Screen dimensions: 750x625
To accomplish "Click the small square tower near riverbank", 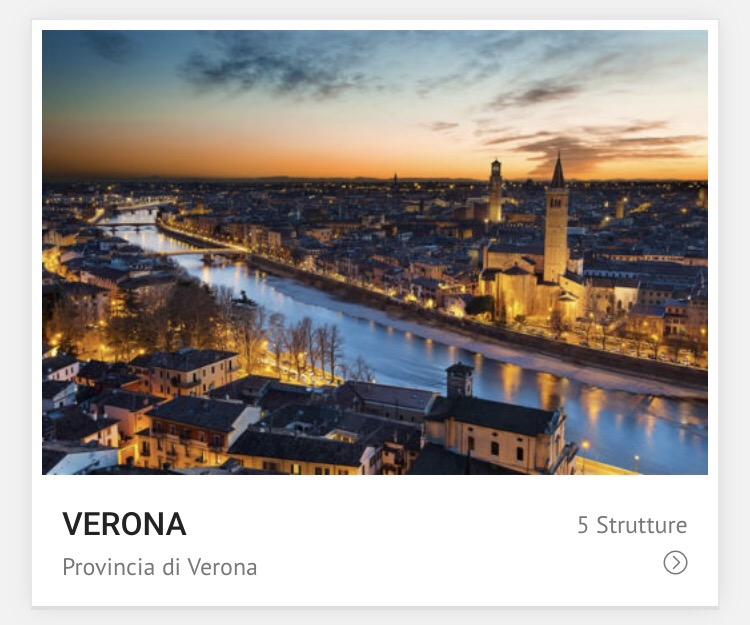I will [x=459, y=380].
